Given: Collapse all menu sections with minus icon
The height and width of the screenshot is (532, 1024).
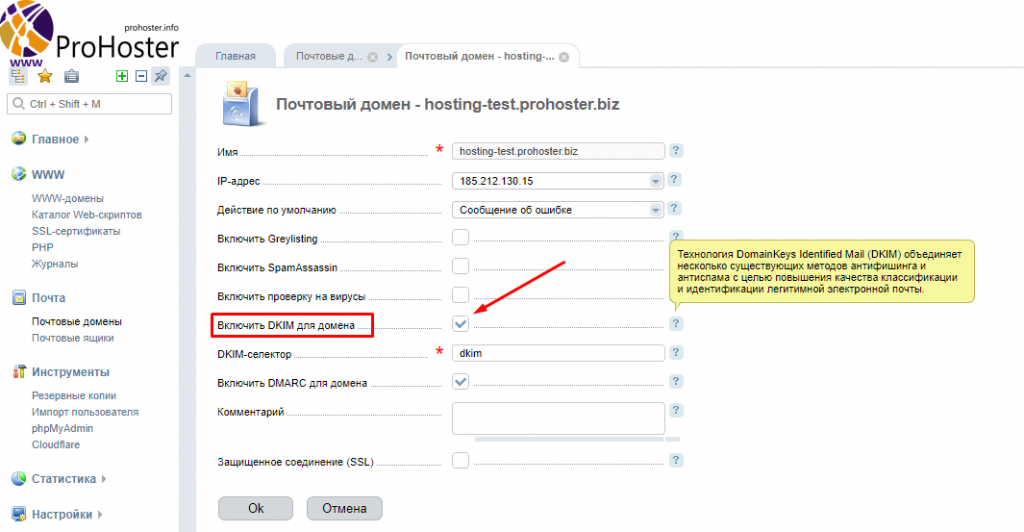Looking at the screenshot, I should 141,76.
